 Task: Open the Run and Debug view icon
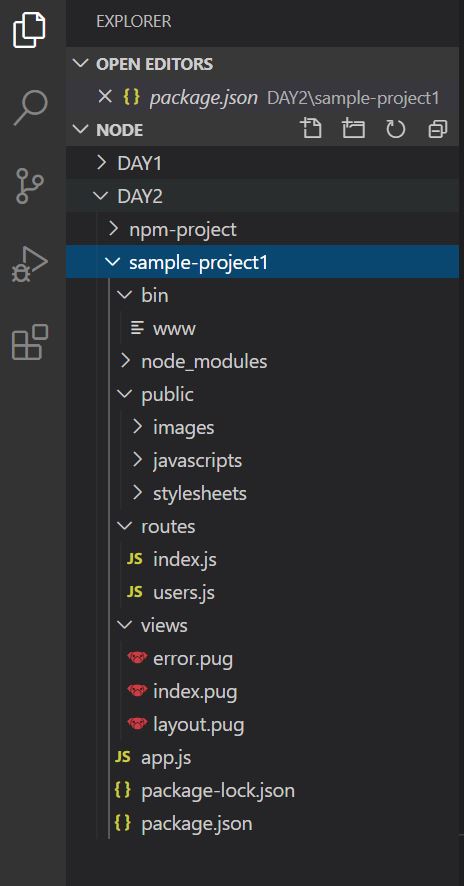[29, 264]
